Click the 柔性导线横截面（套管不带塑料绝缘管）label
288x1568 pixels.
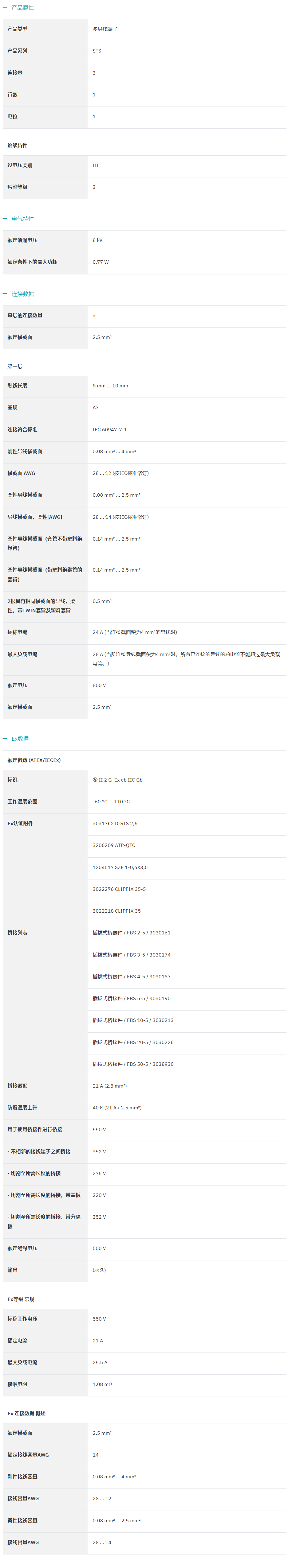coord(45,544)
